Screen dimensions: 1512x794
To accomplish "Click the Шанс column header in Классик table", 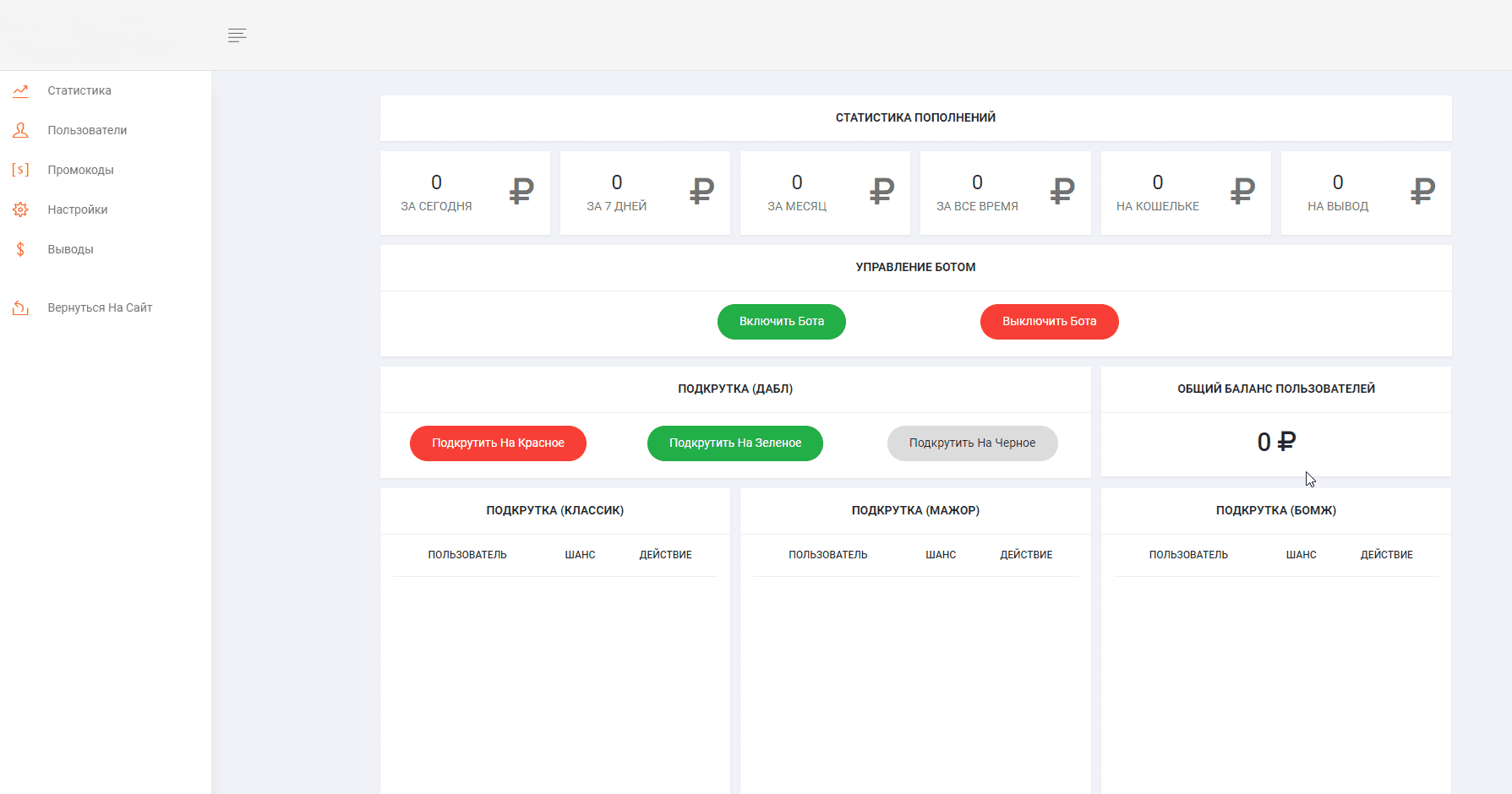I will pos(580,555).
